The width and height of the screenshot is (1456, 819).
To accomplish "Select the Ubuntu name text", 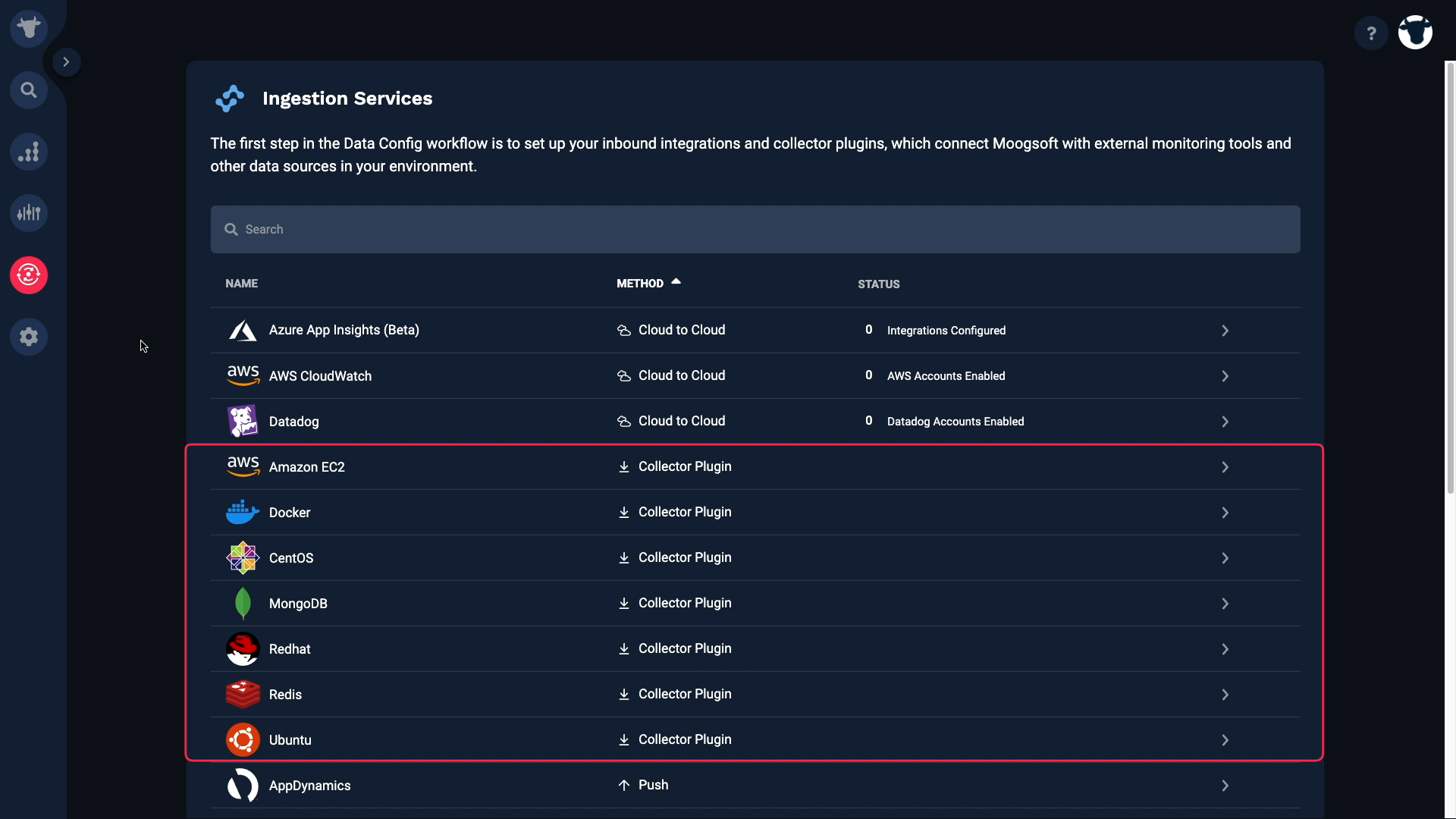I will click(290, 740).
